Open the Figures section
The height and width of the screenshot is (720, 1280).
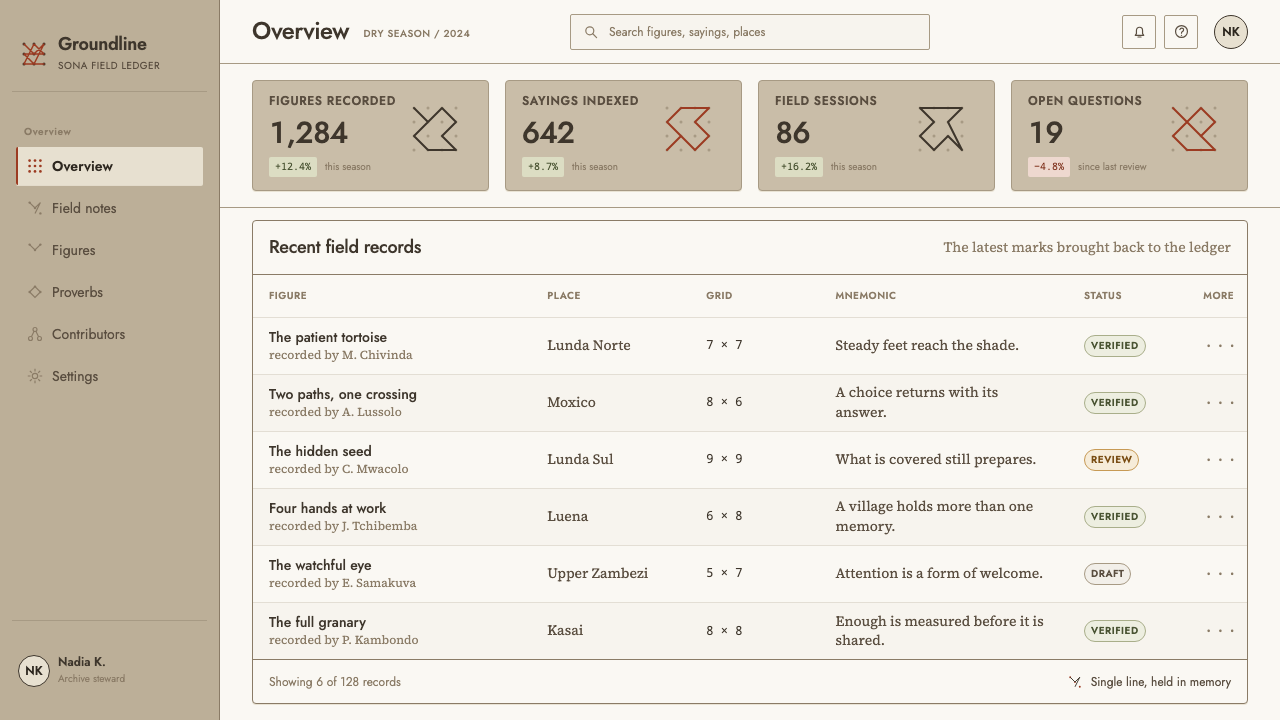(x=110, y=250)
